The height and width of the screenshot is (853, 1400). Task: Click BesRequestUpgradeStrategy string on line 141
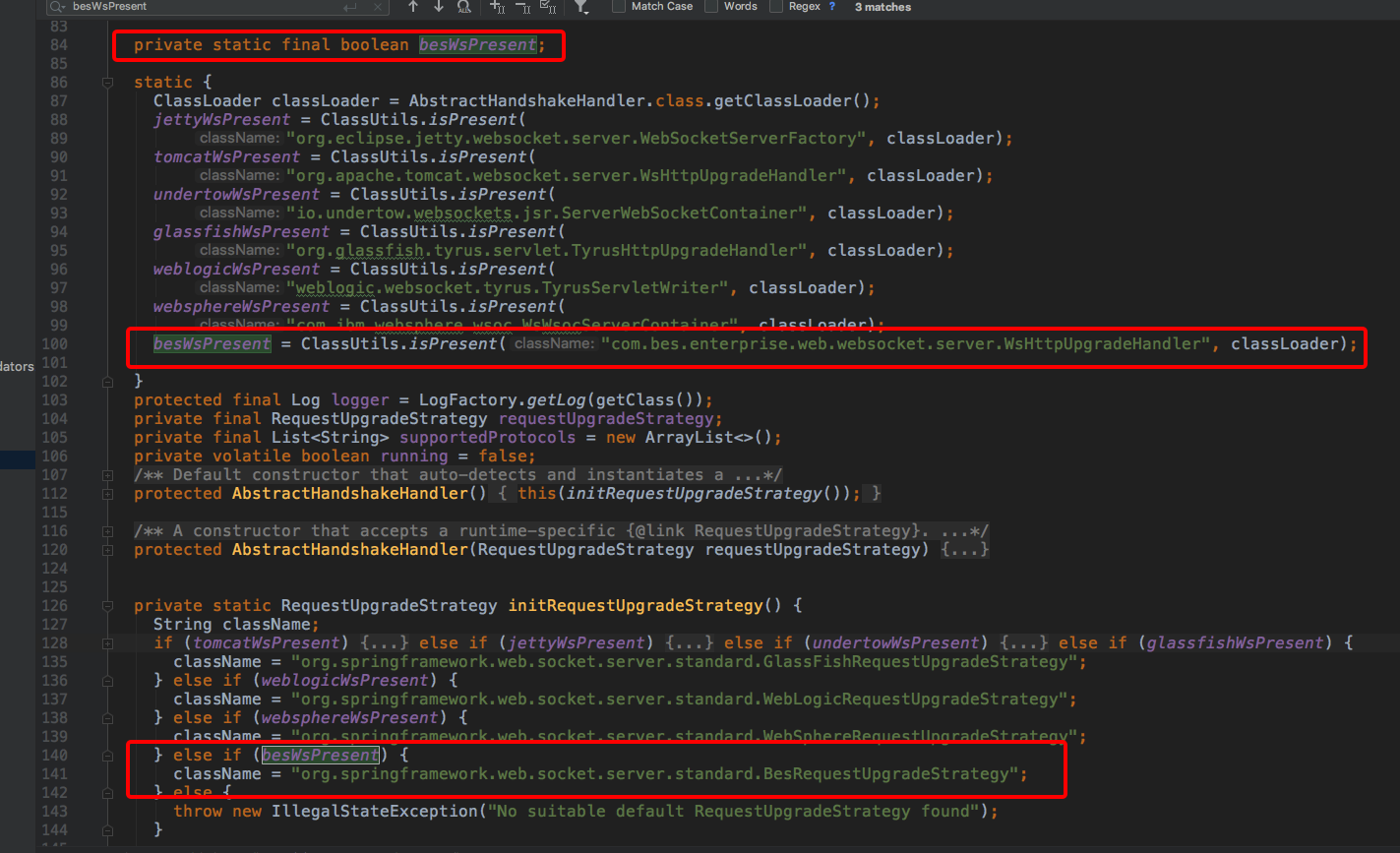655,773
